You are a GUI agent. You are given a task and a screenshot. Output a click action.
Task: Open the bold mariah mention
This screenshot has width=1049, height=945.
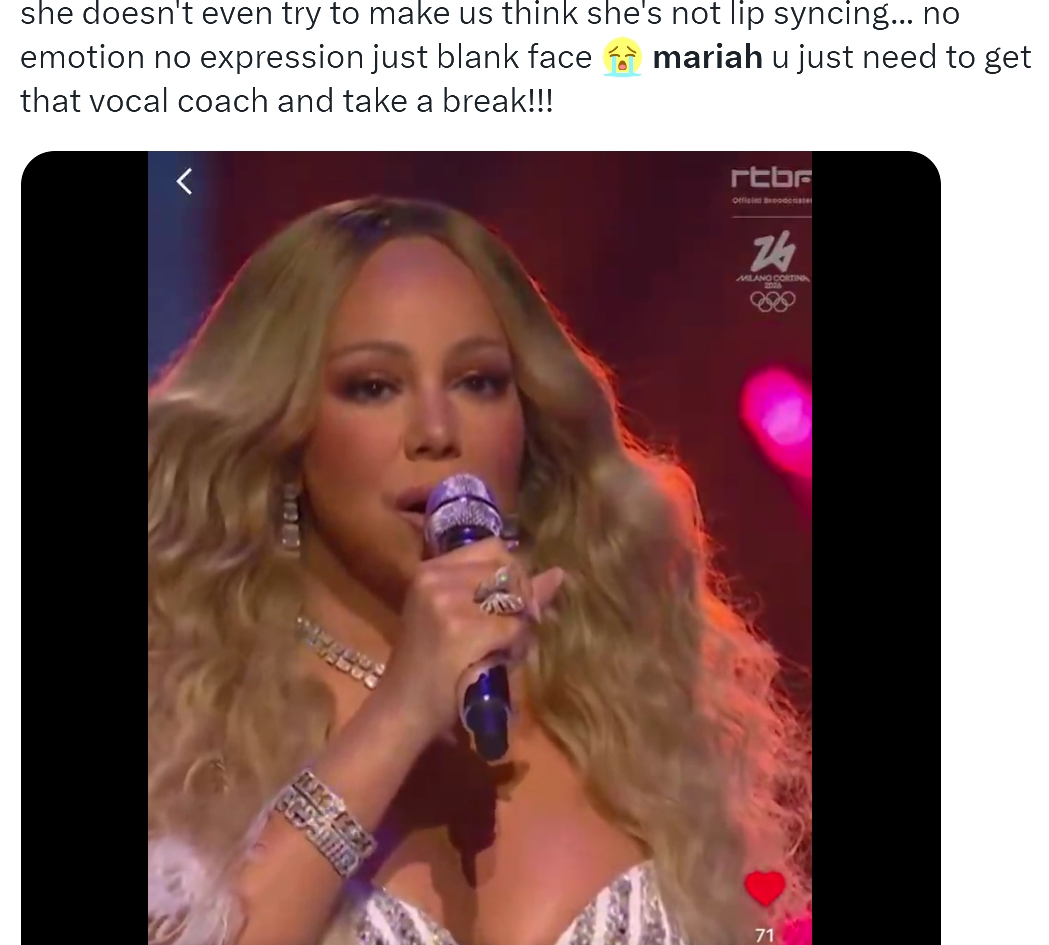tap(707, 57)
